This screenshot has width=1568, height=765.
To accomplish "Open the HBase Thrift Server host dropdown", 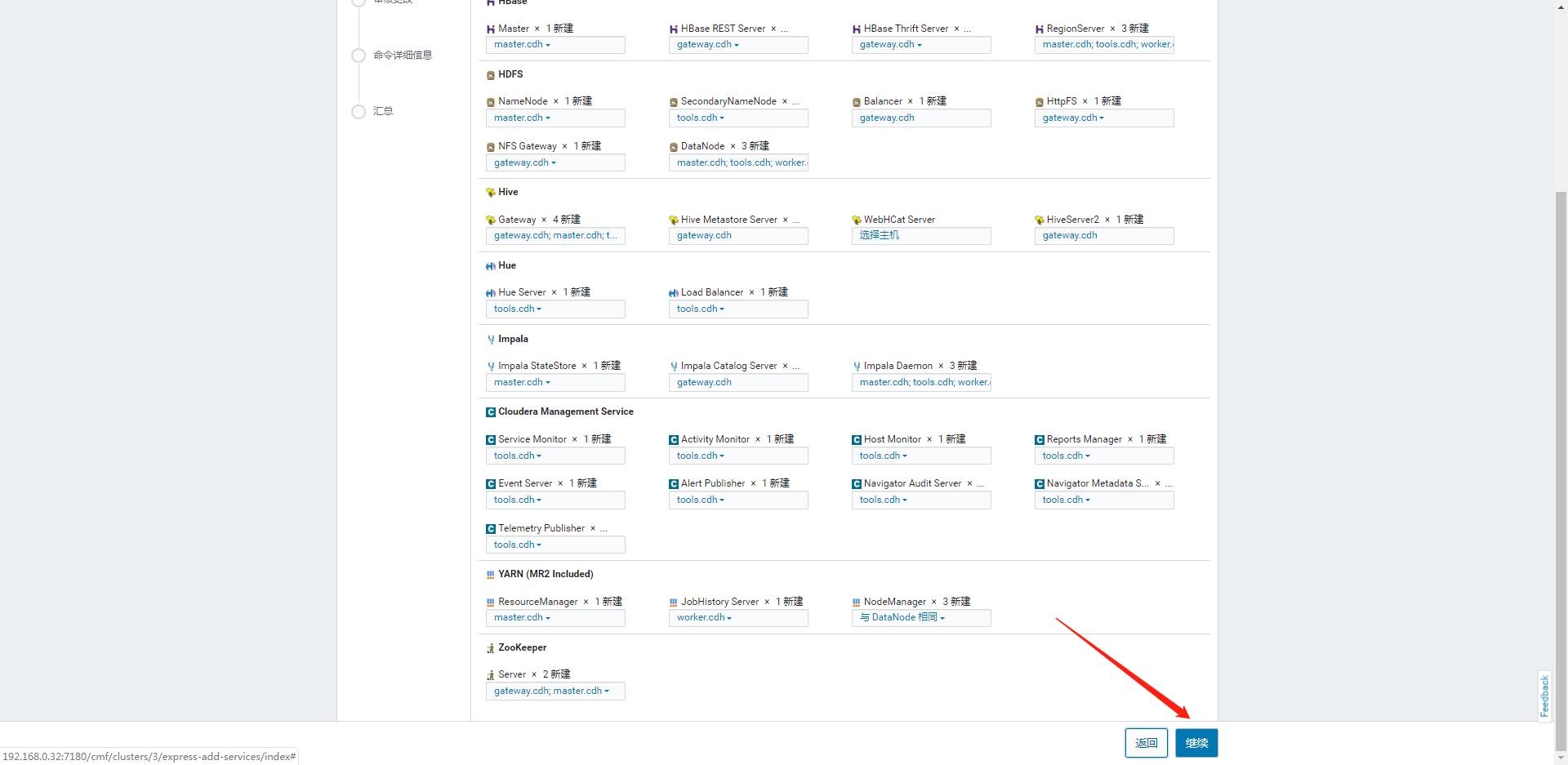I will [x=921, y=45].
